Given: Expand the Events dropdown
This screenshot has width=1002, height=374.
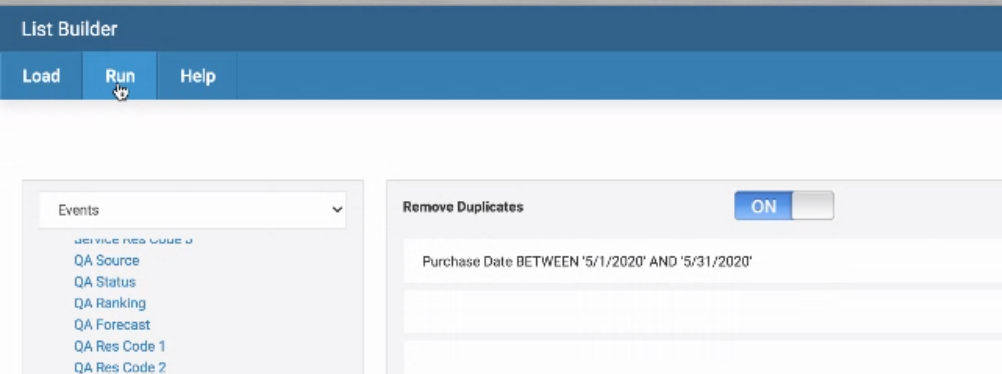Looking at the screenshot, I should click(192, 210).
